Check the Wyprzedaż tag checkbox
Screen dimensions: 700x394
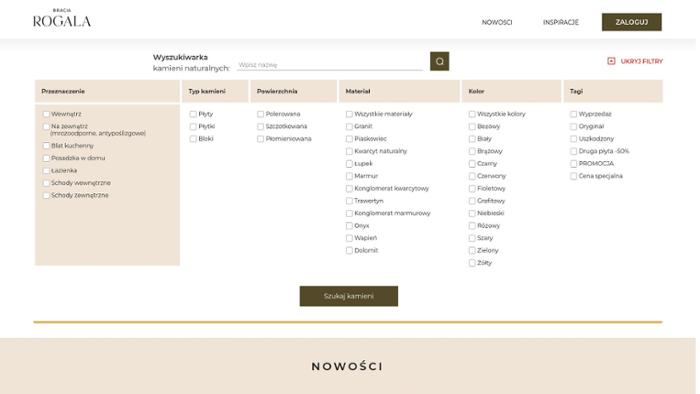click(x=573, y=114)
